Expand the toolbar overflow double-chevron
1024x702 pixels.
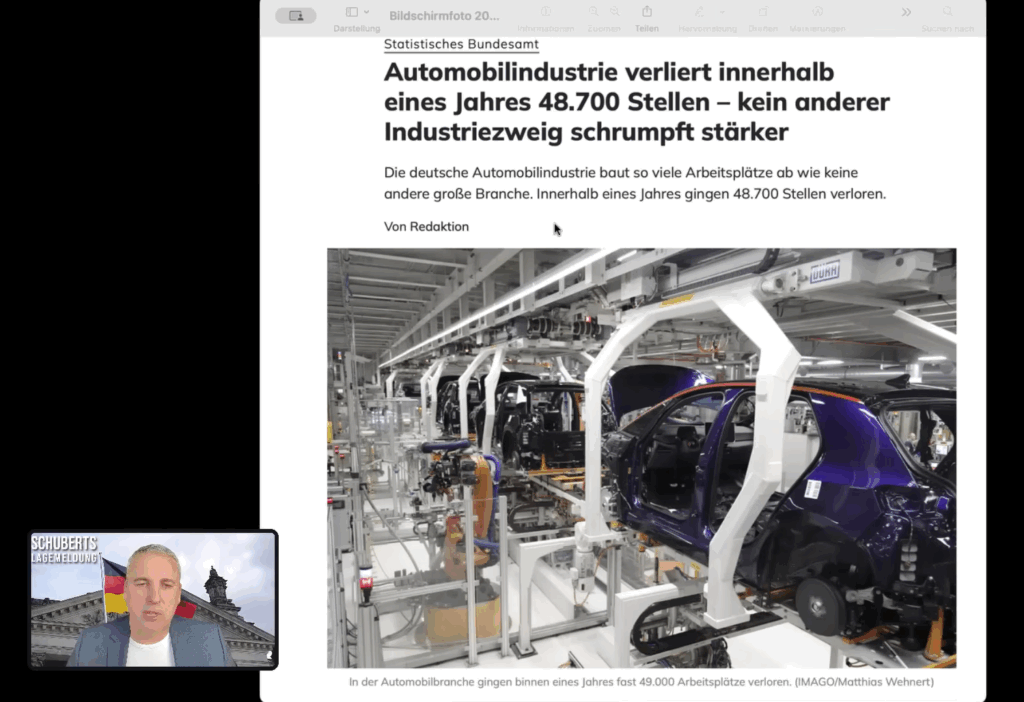906,12
